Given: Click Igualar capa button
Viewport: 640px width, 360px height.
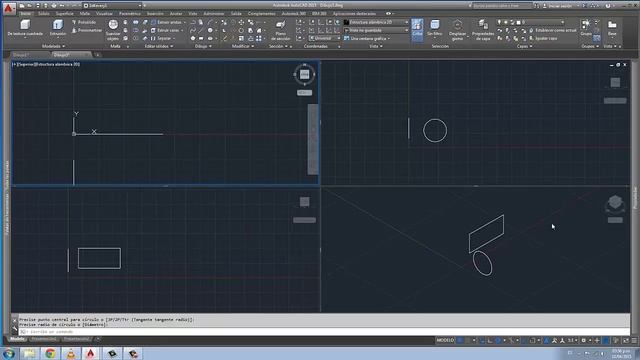Looking at the screenshot, I should point(543,38).
